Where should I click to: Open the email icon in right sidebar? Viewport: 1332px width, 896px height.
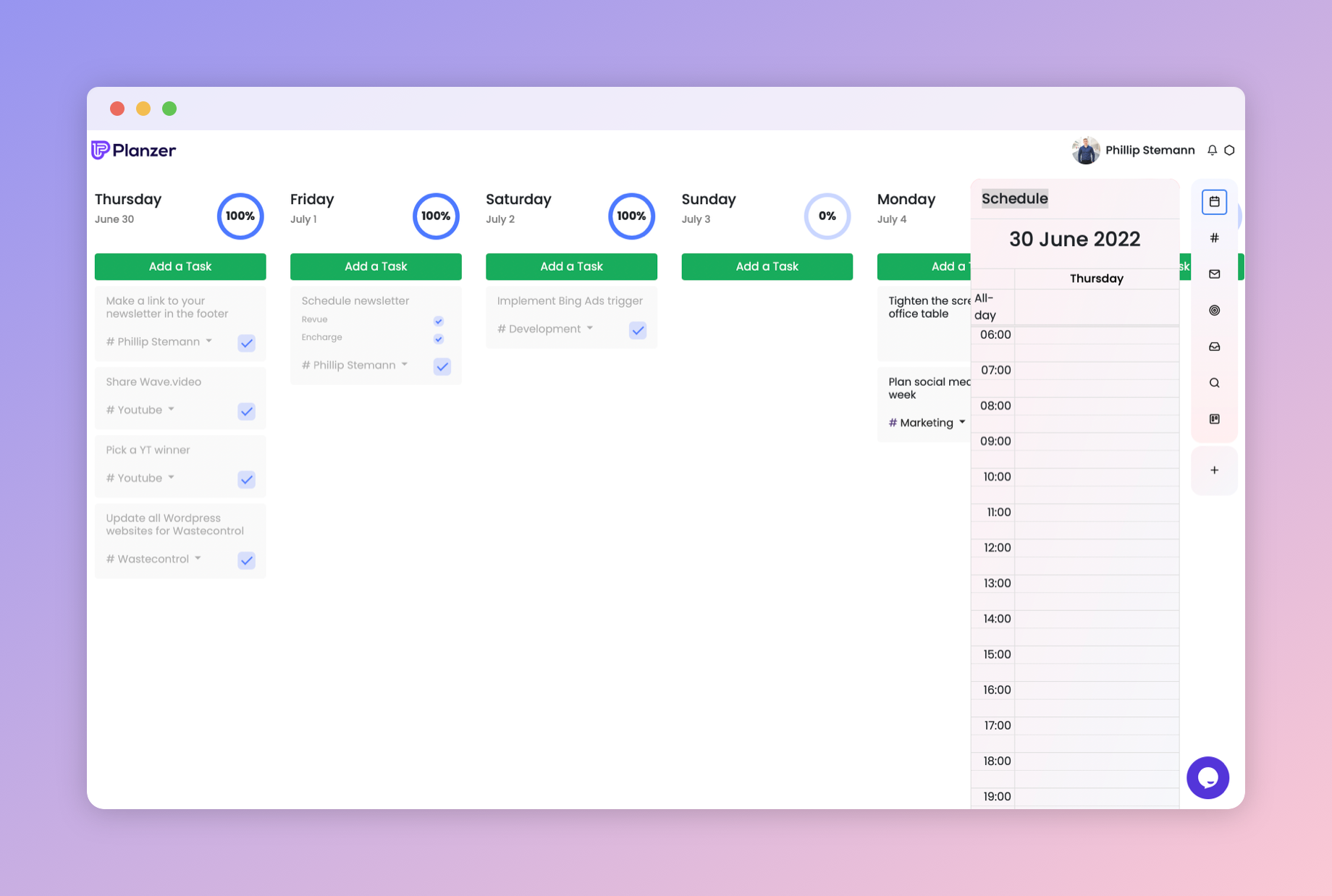coord(1214,274)
